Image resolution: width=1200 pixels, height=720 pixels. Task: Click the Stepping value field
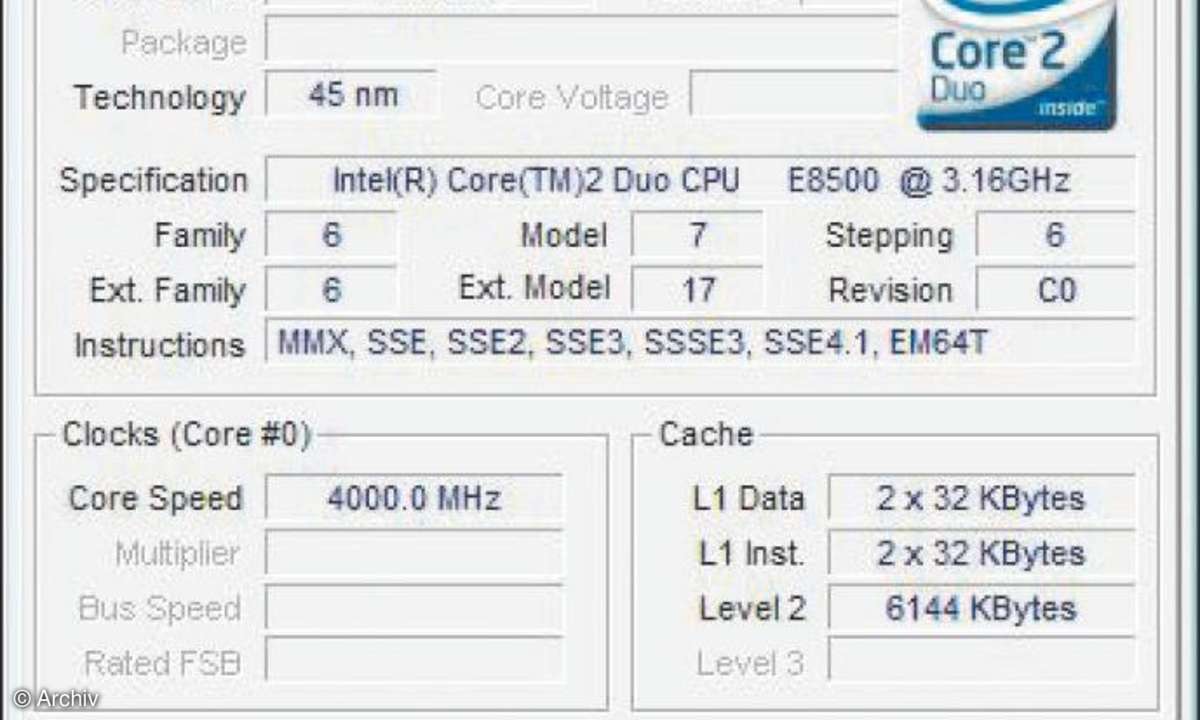click(1055, 235)
